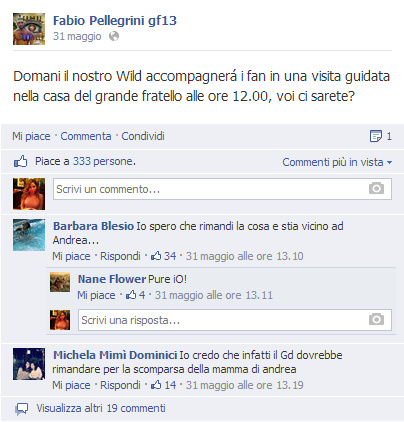Open Fabio Pellegrini's profile picture thumbnail
The image size is (404, 422).
click(29, 29)
